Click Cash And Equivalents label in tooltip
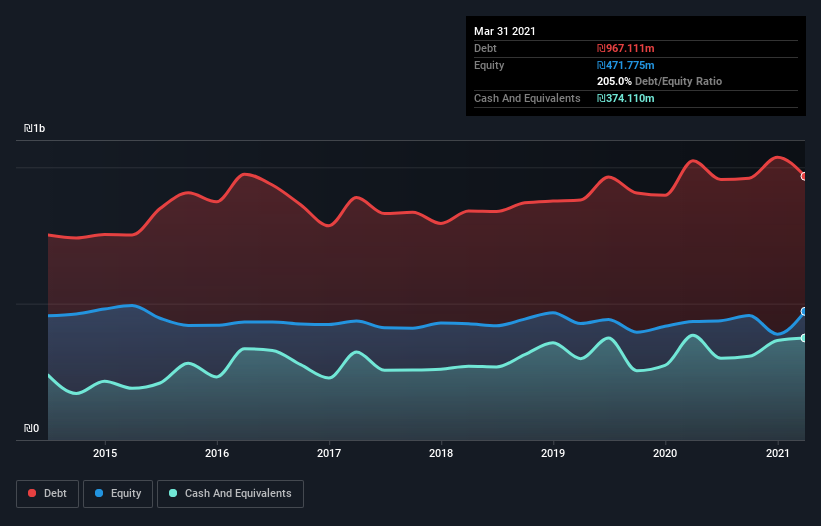The height and width of the screenshot is (526, 821). click(x=527, y=98)
